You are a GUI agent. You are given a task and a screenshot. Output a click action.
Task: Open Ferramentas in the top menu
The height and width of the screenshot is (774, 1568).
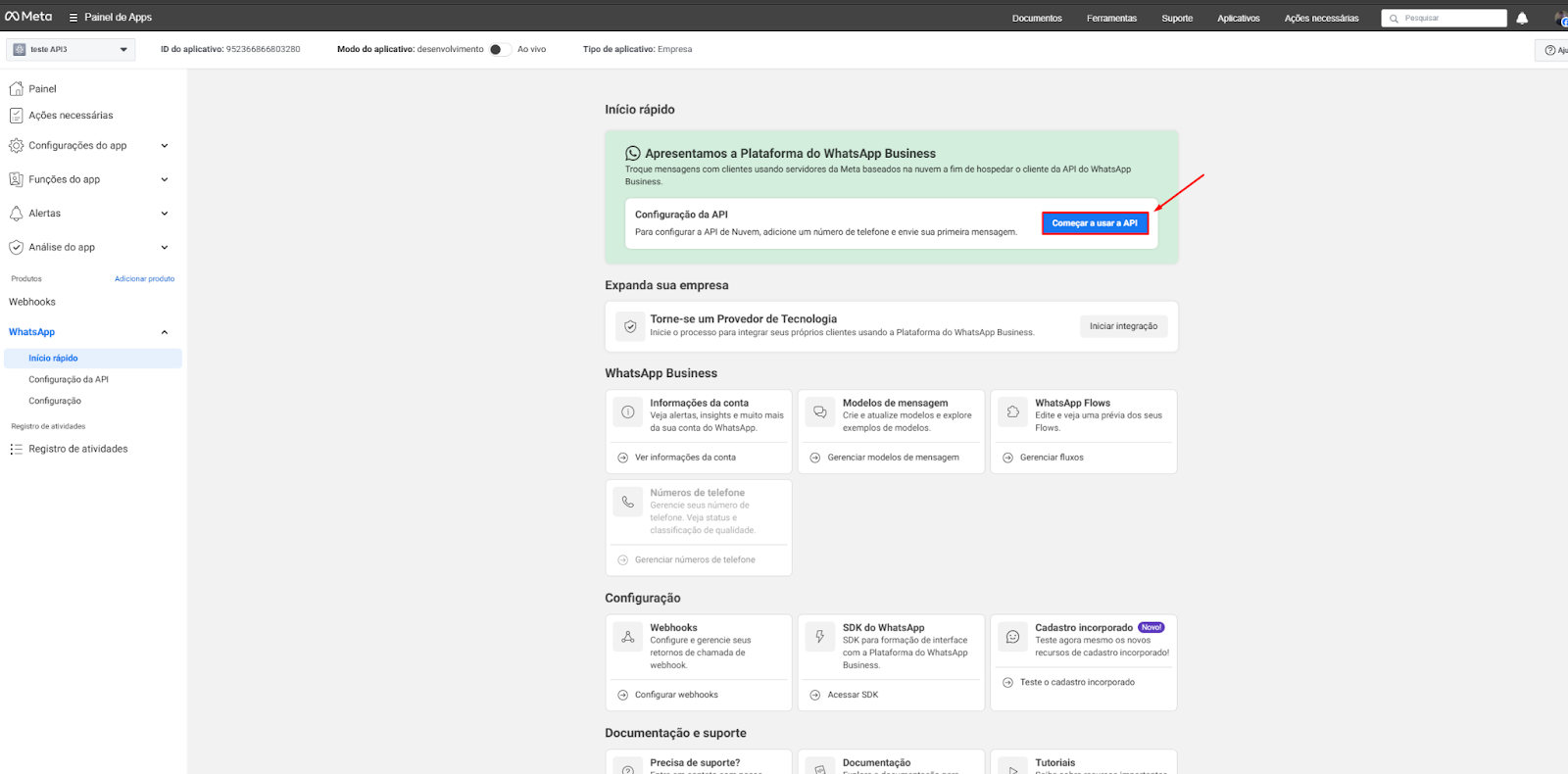click(1111, 19)
